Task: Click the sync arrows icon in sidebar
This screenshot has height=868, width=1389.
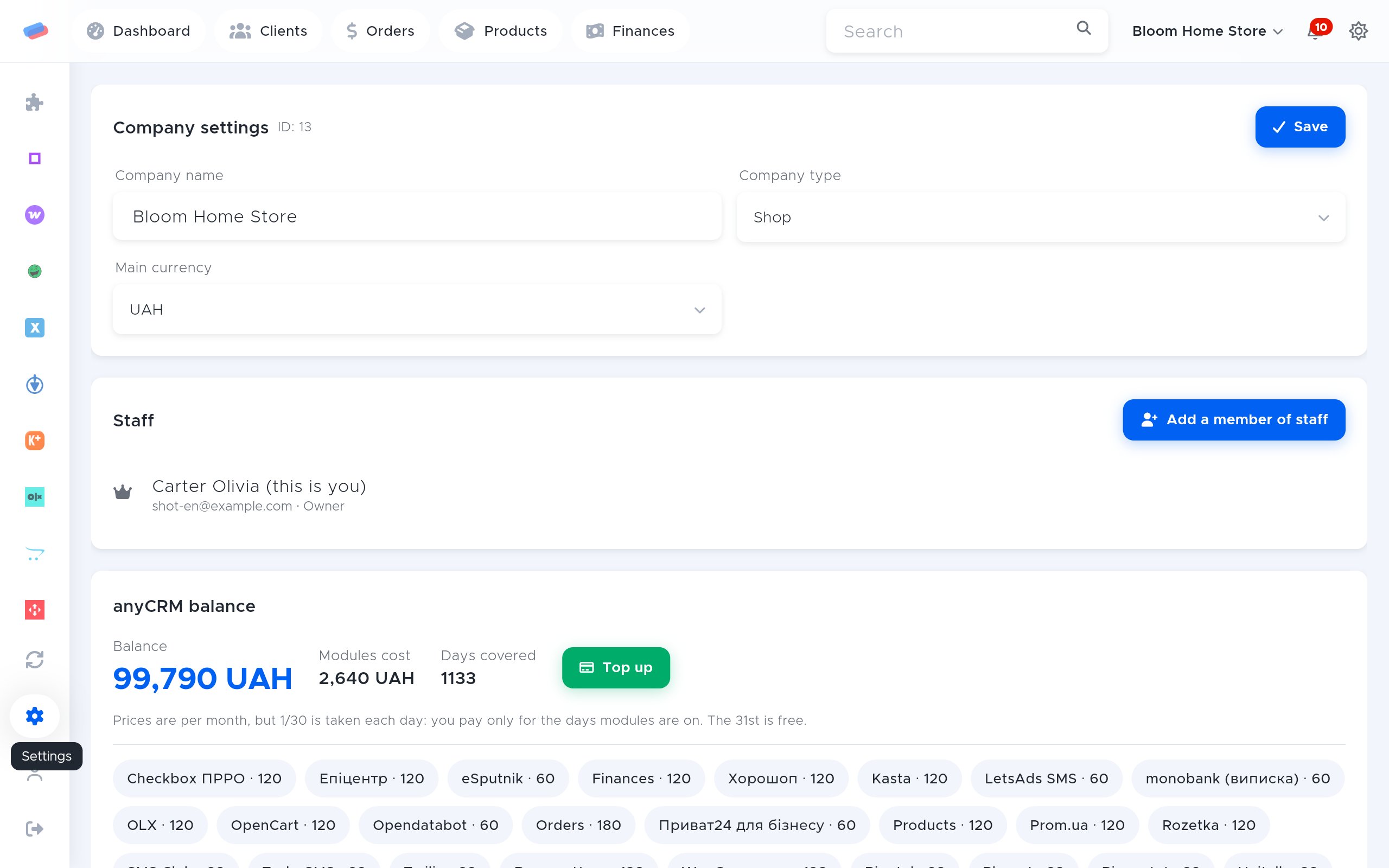Action: click(x=34, y=660)
